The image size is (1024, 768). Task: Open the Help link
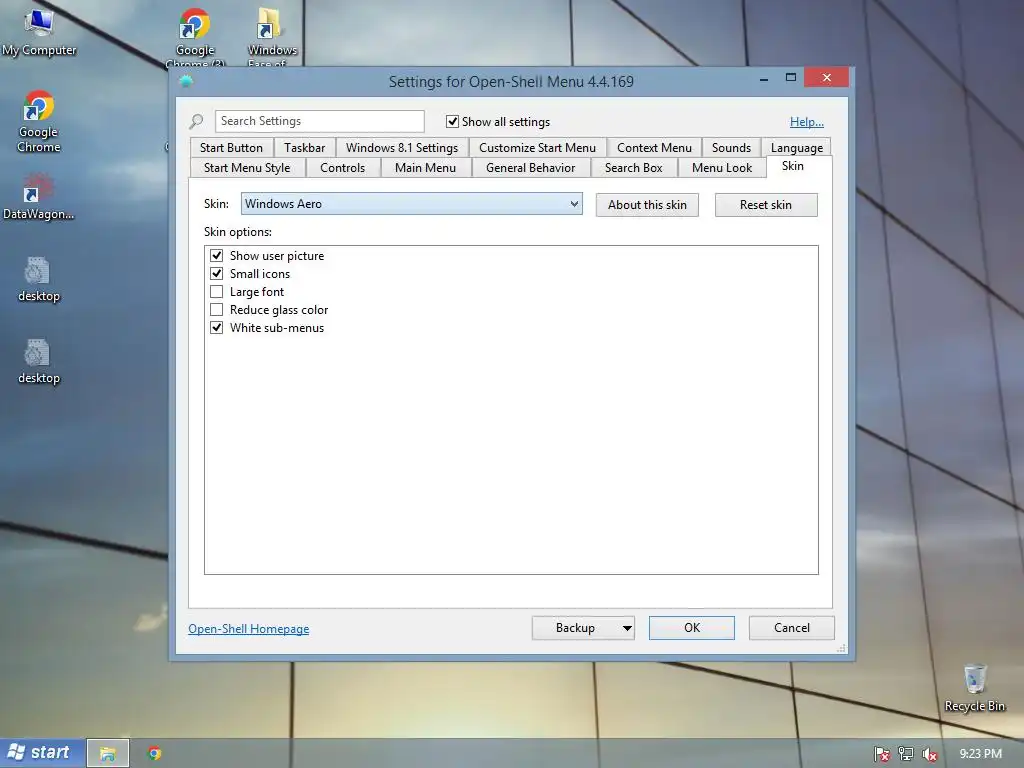click(807, 121)
